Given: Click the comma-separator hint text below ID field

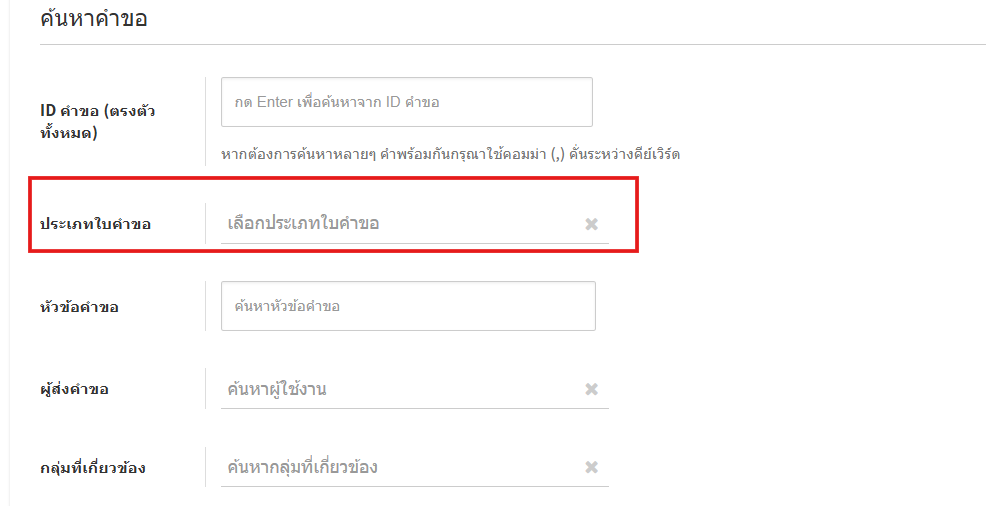Looking at the screenshot, I should coord(450,154).
